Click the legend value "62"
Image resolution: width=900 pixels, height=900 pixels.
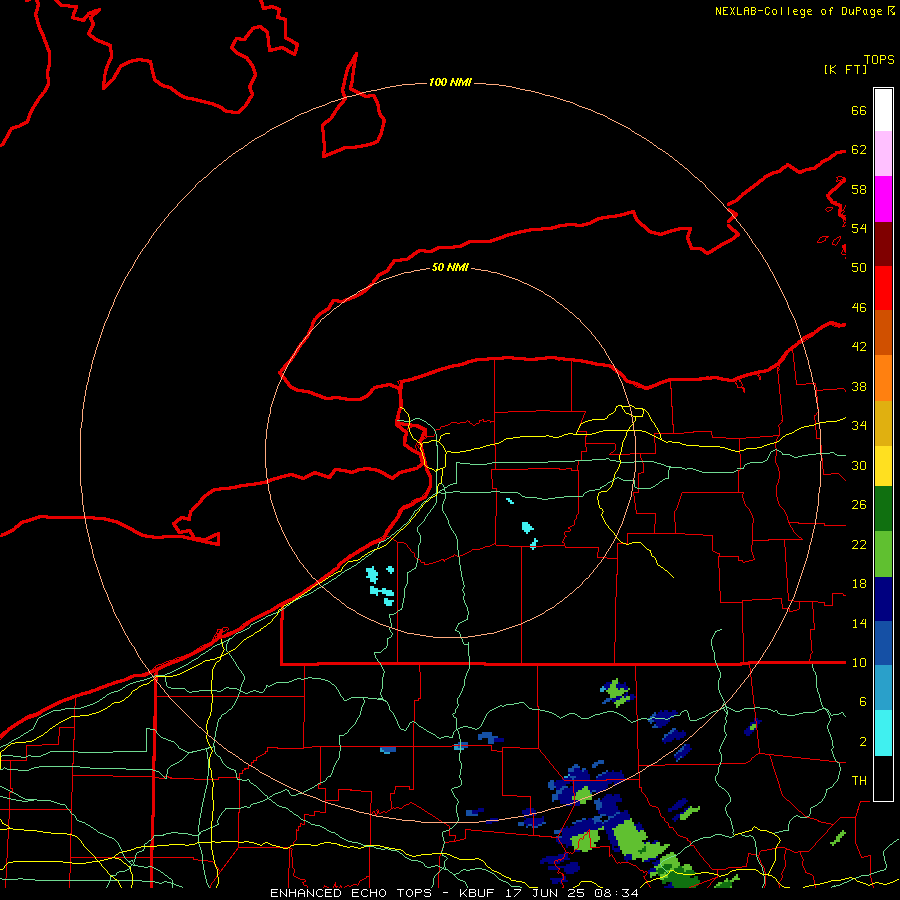[859, 150]
